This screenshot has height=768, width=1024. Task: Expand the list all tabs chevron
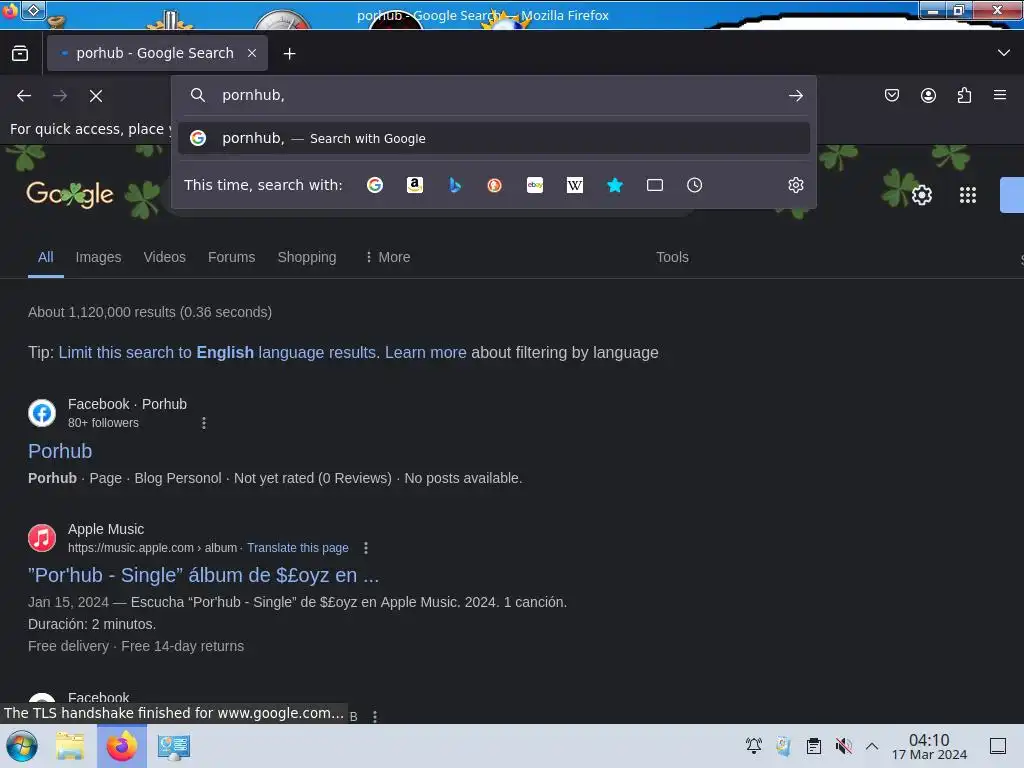point(1004,53)
